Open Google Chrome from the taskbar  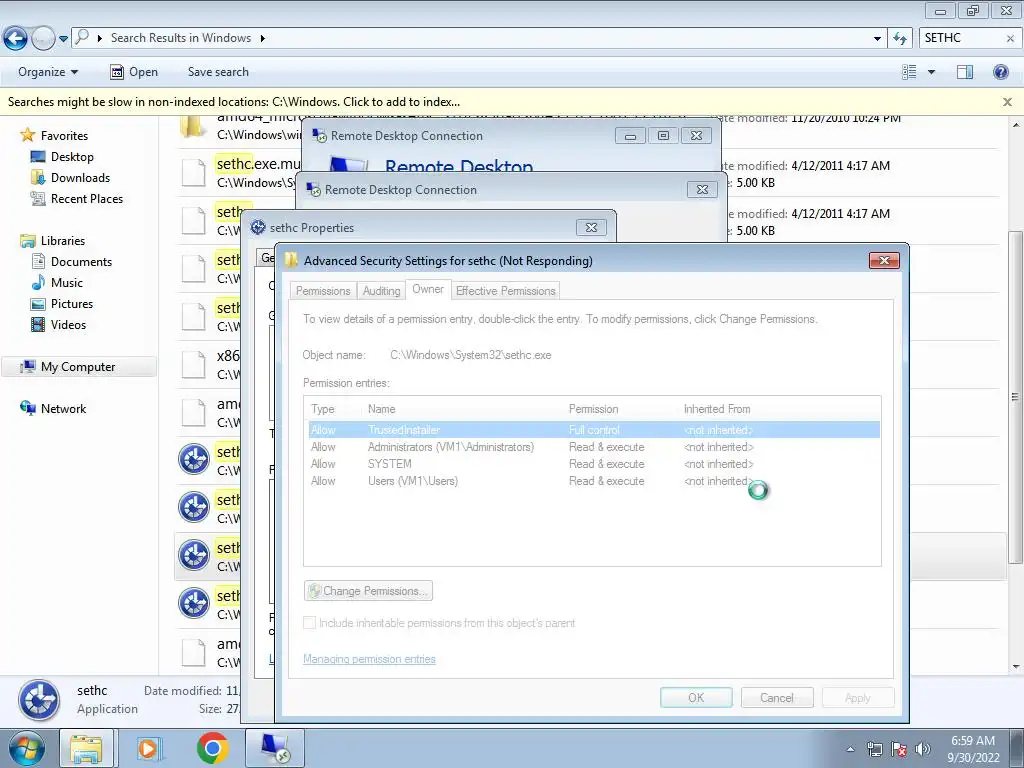click(212, 748)
